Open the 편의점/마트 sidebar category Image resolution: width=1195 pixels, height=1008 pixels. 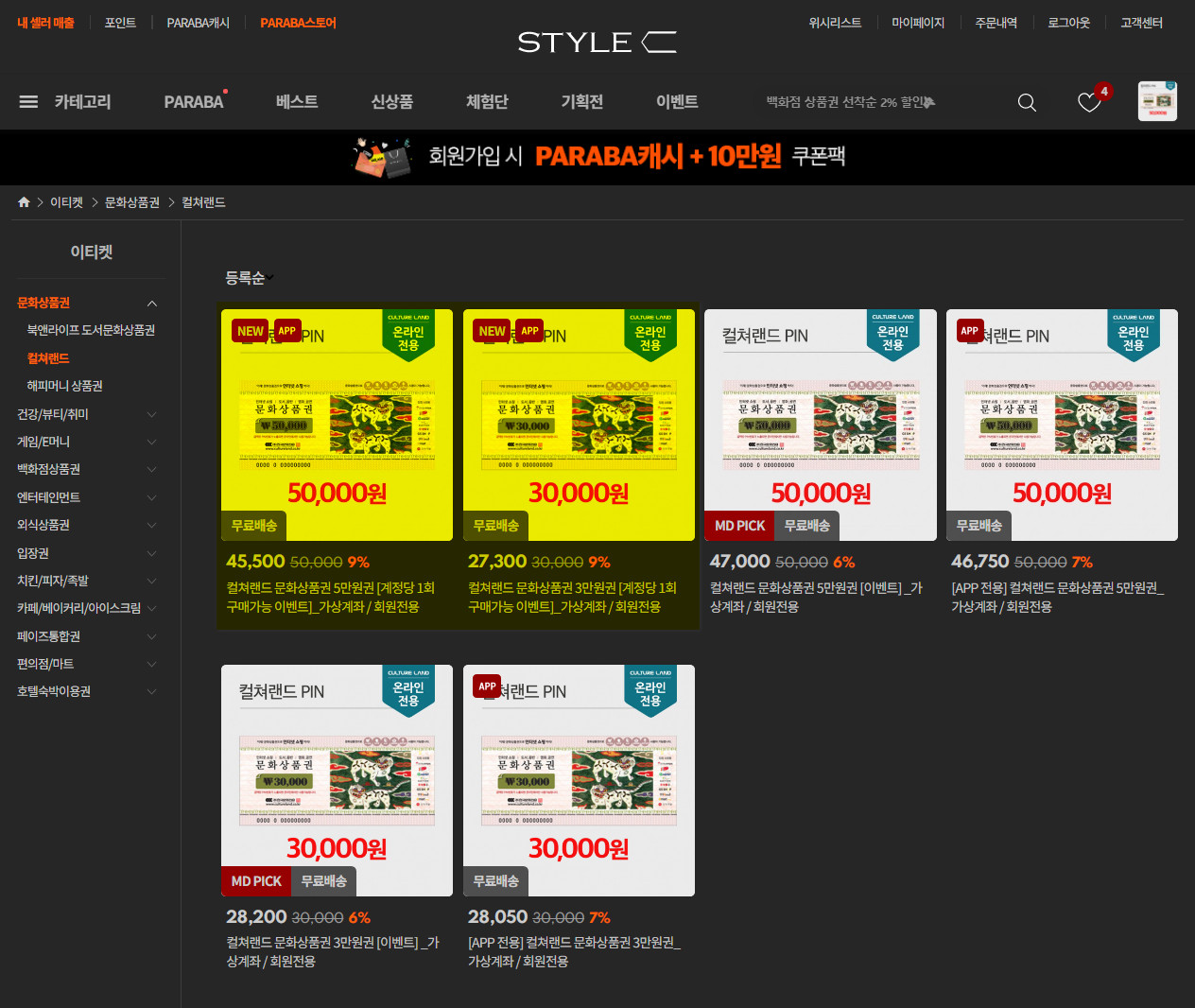tap(45, 664)
